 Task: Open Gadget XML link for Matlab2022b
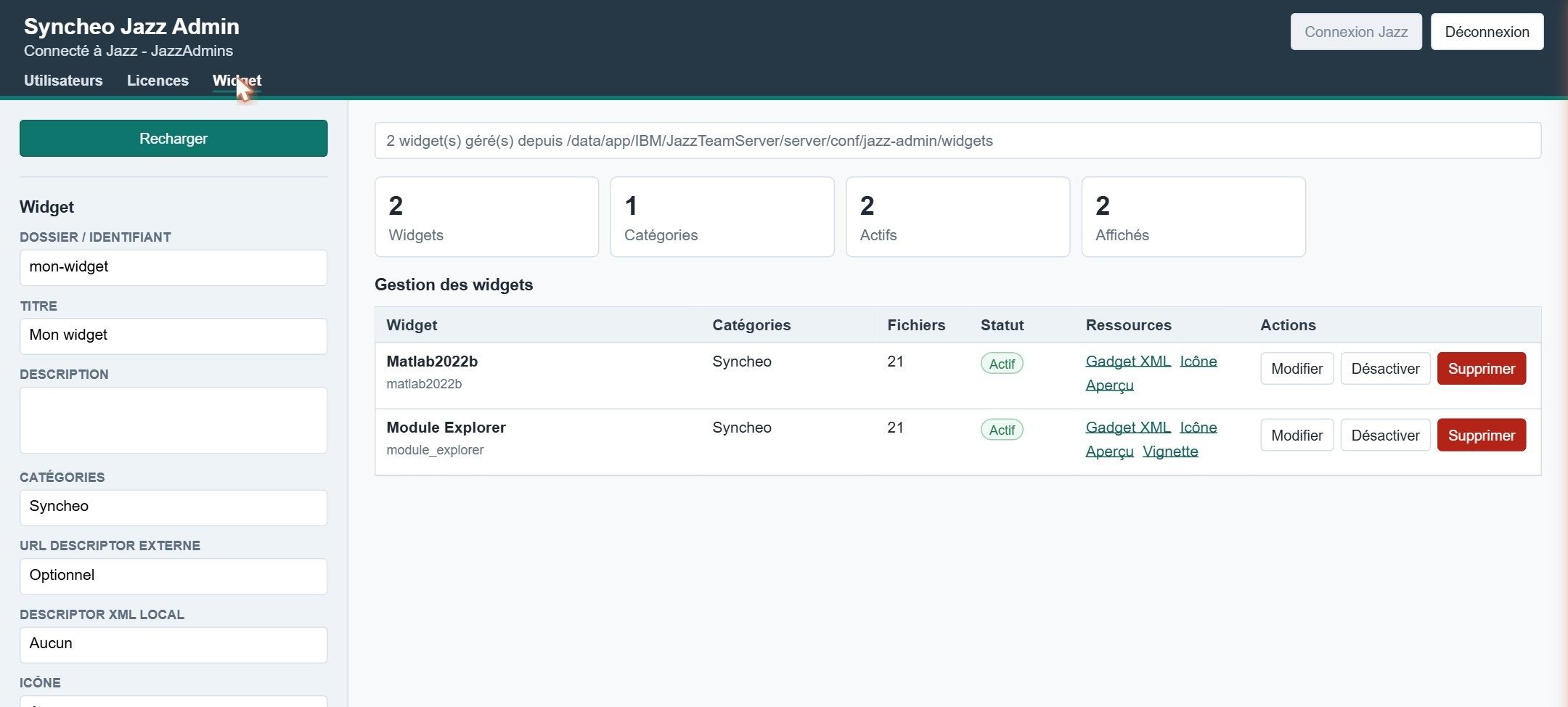click(x=1128, y=361)
